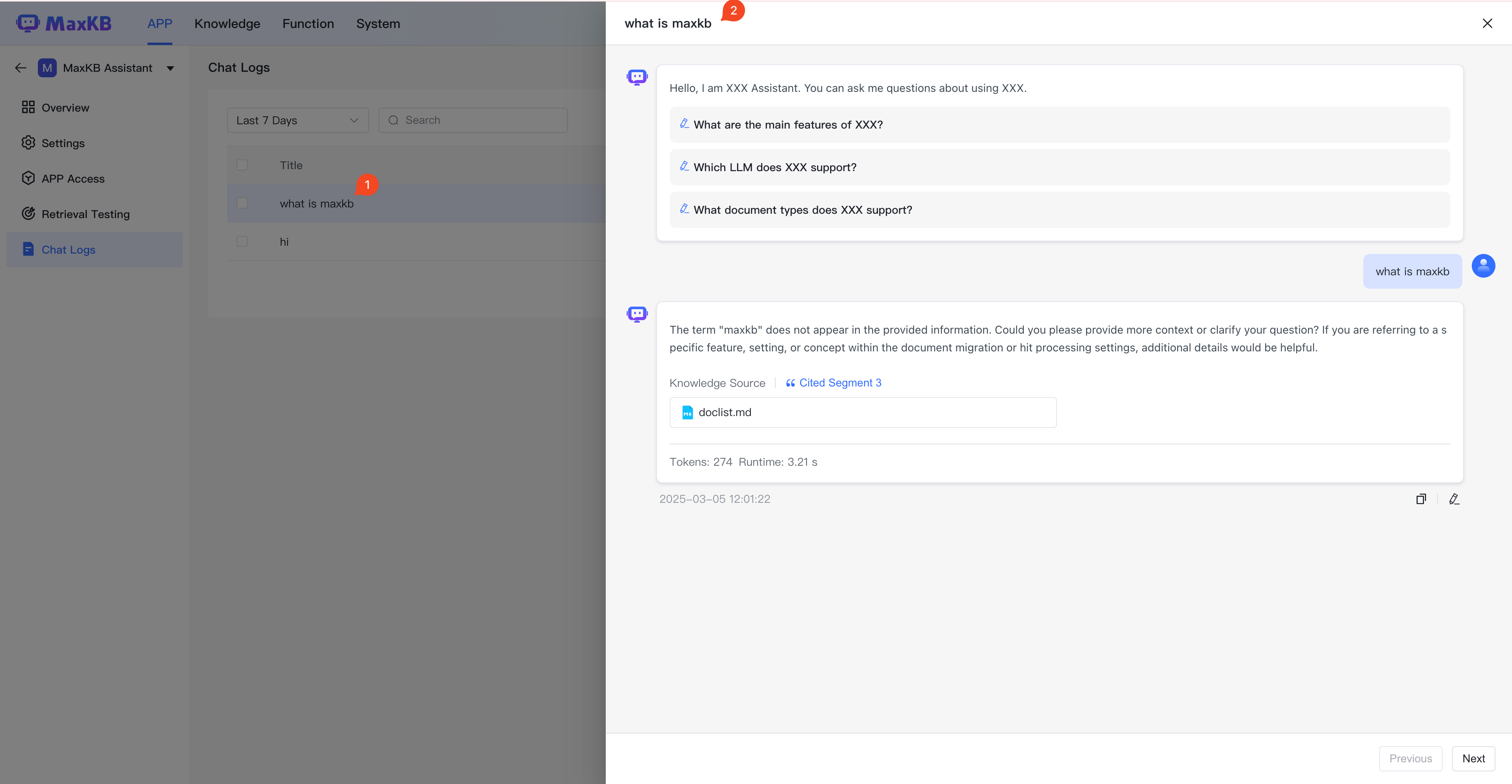Click 'What document types does XXX support?'
Image resolution: width=1512 pixels, height=784 pixels.
coord(1059,210)
